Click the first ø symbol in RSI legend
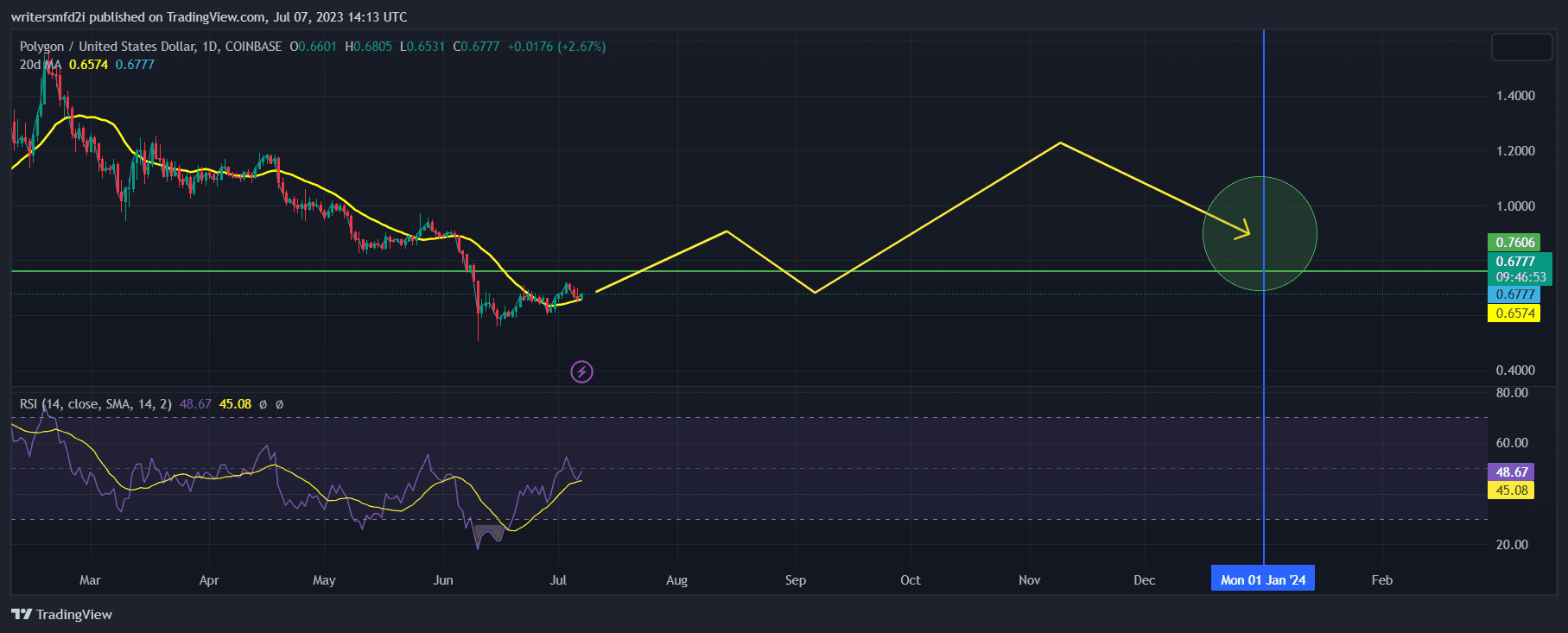This screenshot has height=633, width=1568. (263, 404)
